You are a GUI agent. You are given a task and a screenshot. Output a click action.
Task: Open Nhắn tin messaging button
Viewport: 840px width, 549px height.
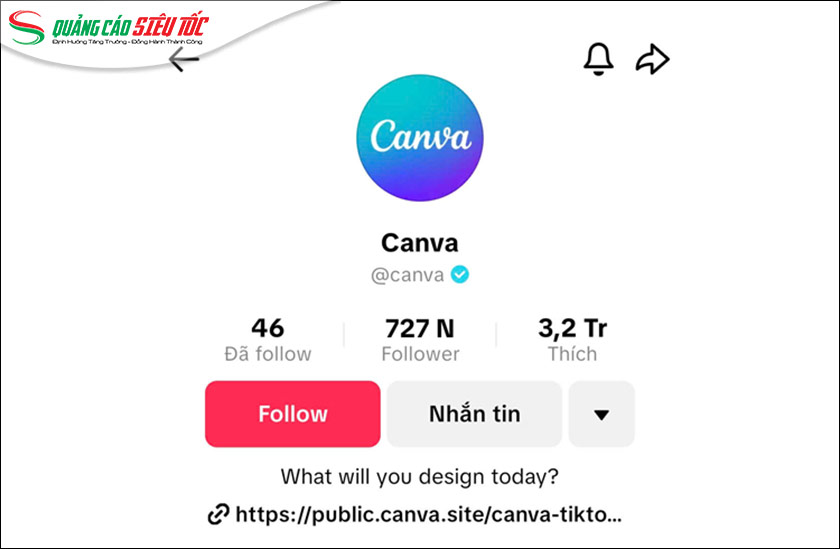tap(474, 413)
